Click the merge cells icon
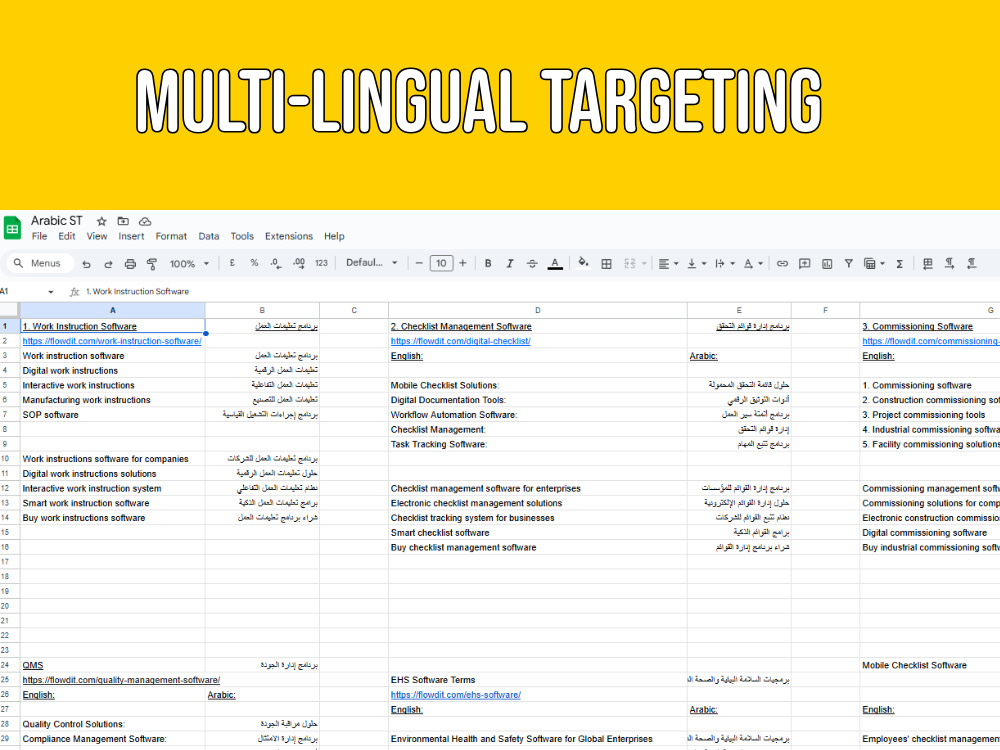 pos(629,263)
